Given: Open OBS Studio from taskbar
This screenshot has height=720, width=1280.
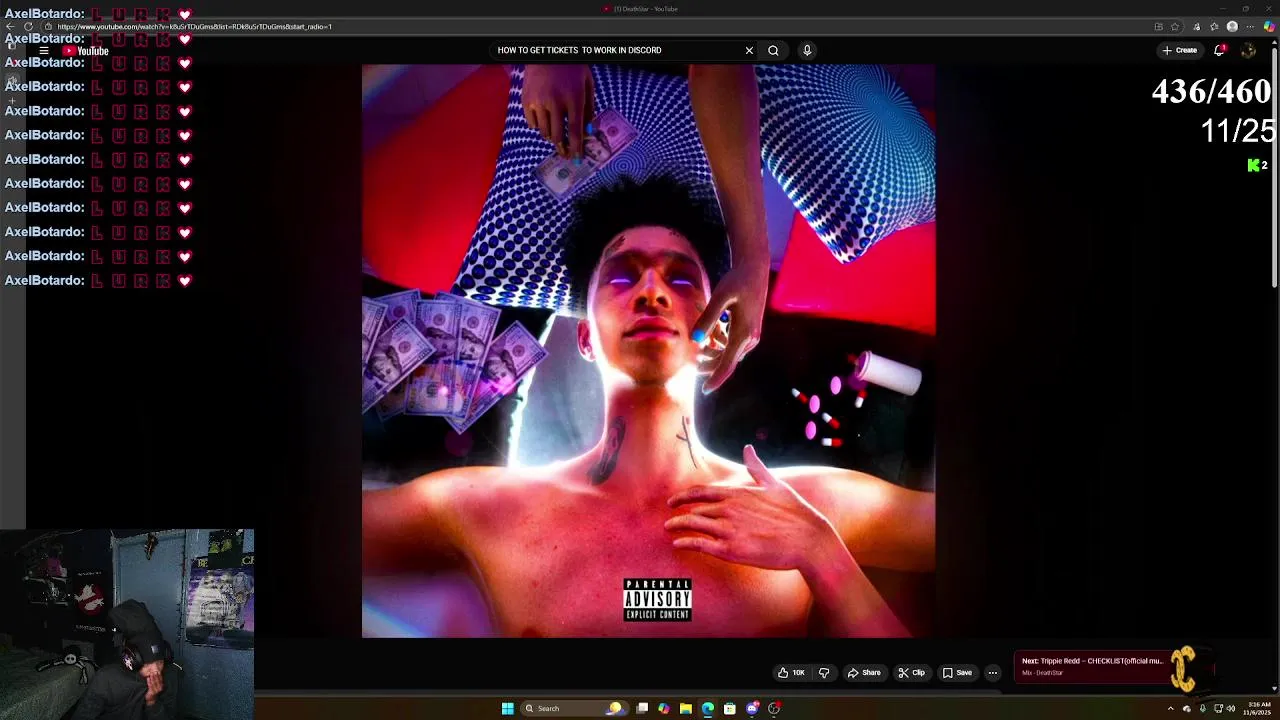Looking at the screenshot, I should (774, 708).
